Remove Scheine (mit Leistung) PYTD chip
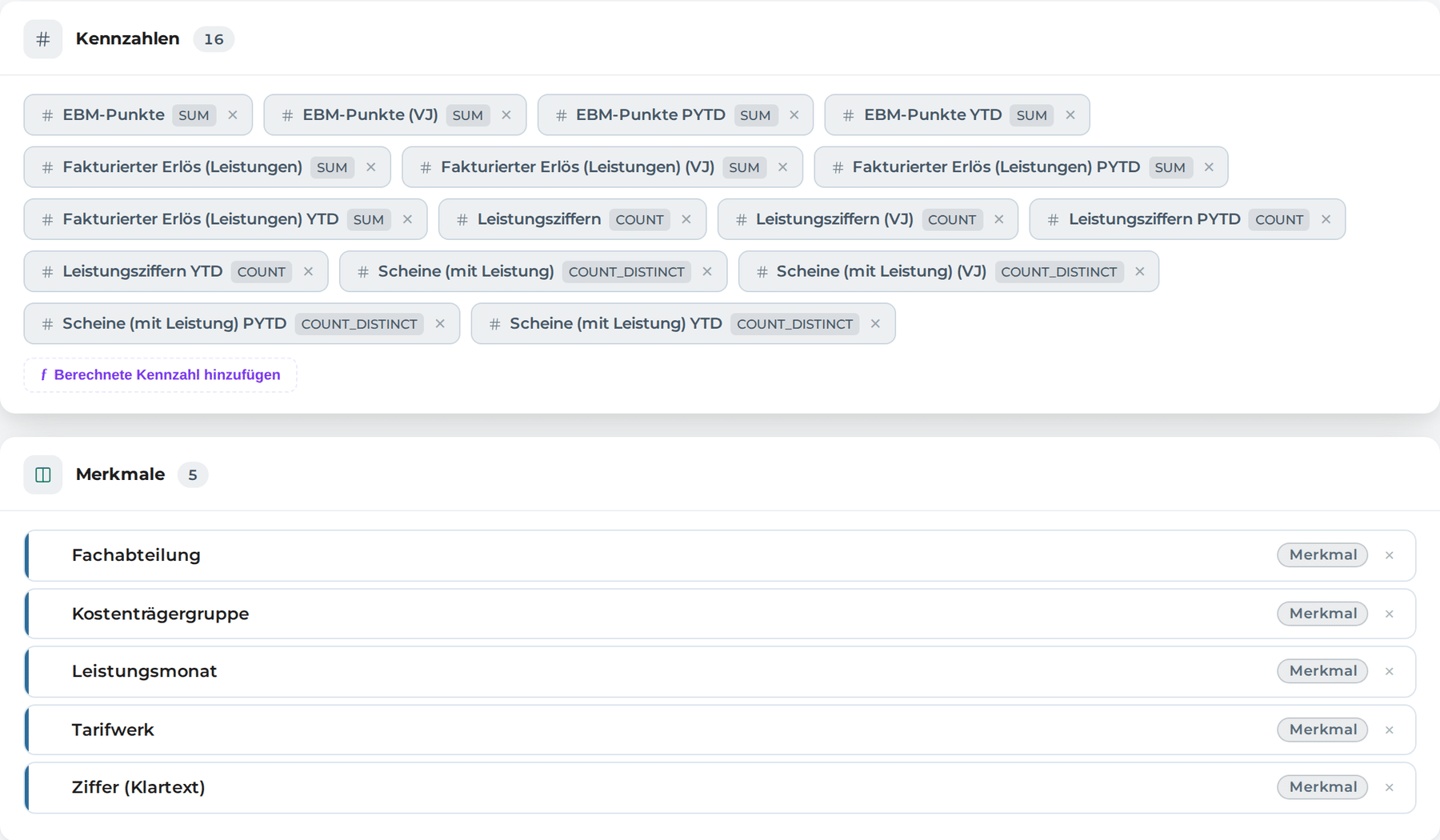The width and height of the screenshot is (1440, 840). (440, 324)
